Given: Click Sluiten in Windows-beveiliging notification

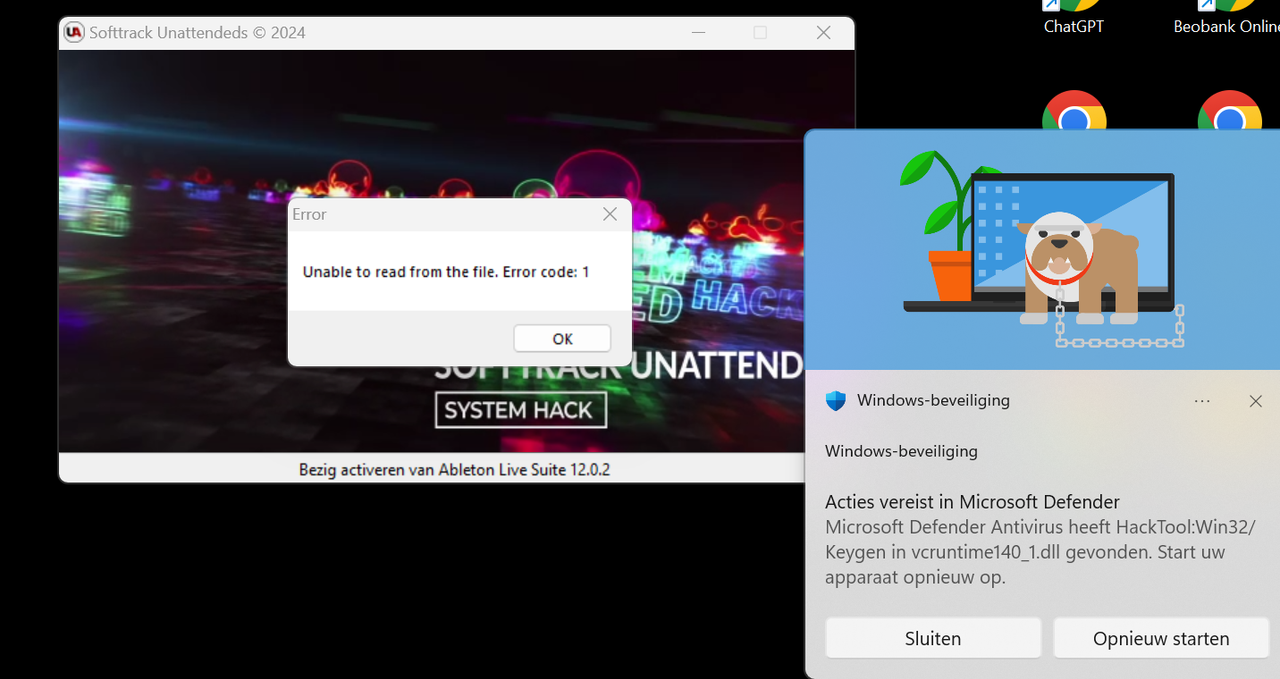Looking at the screenshot, I should 933,638.
